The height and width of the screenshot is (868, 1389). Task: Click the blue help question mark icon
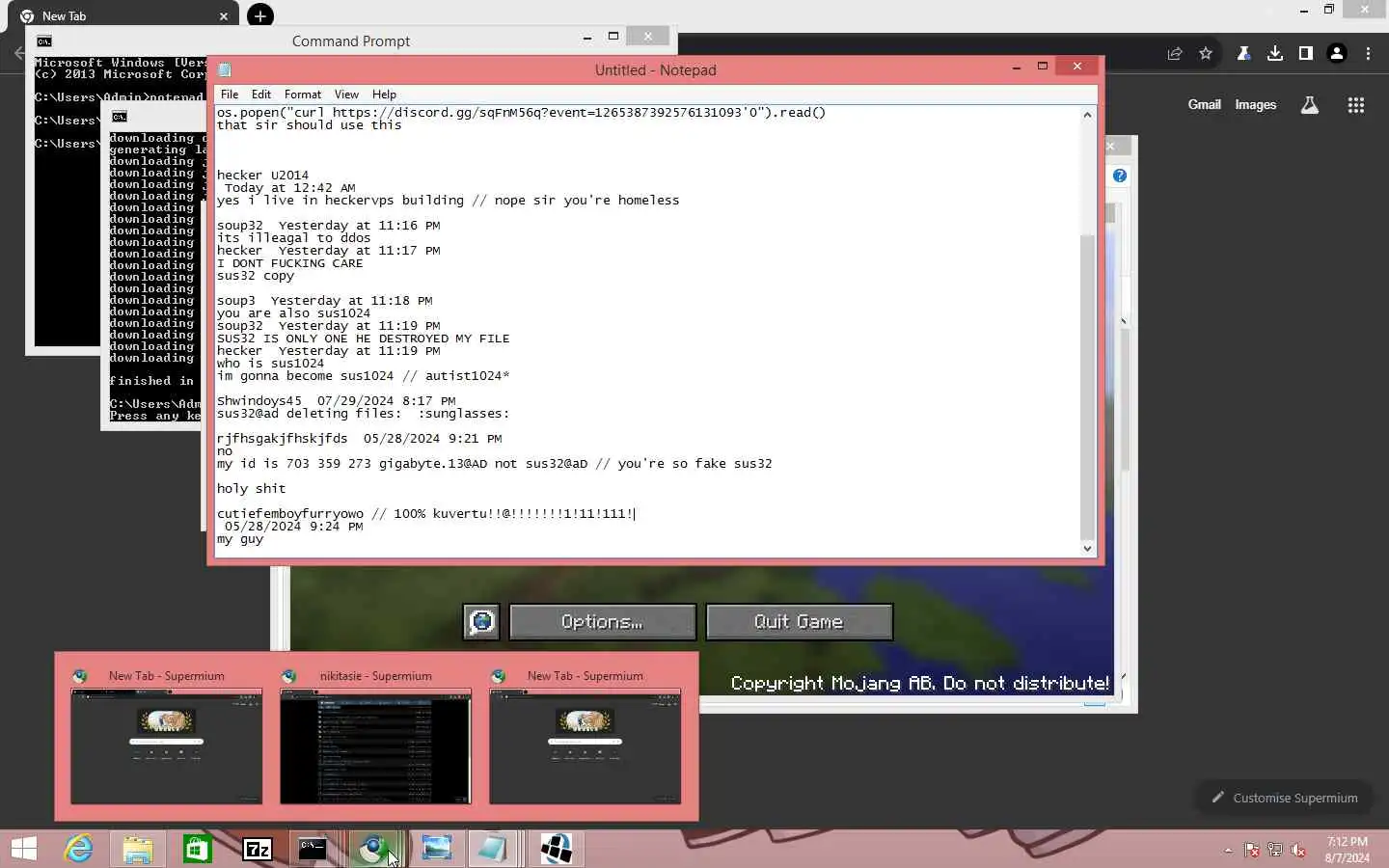click(1120, 176)
